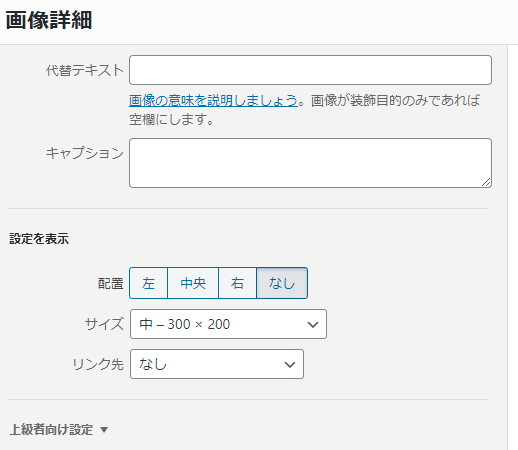Click the chevron arrow in the リンク先 dropdown
Screen dimensions: 518x450
[290, 364]
